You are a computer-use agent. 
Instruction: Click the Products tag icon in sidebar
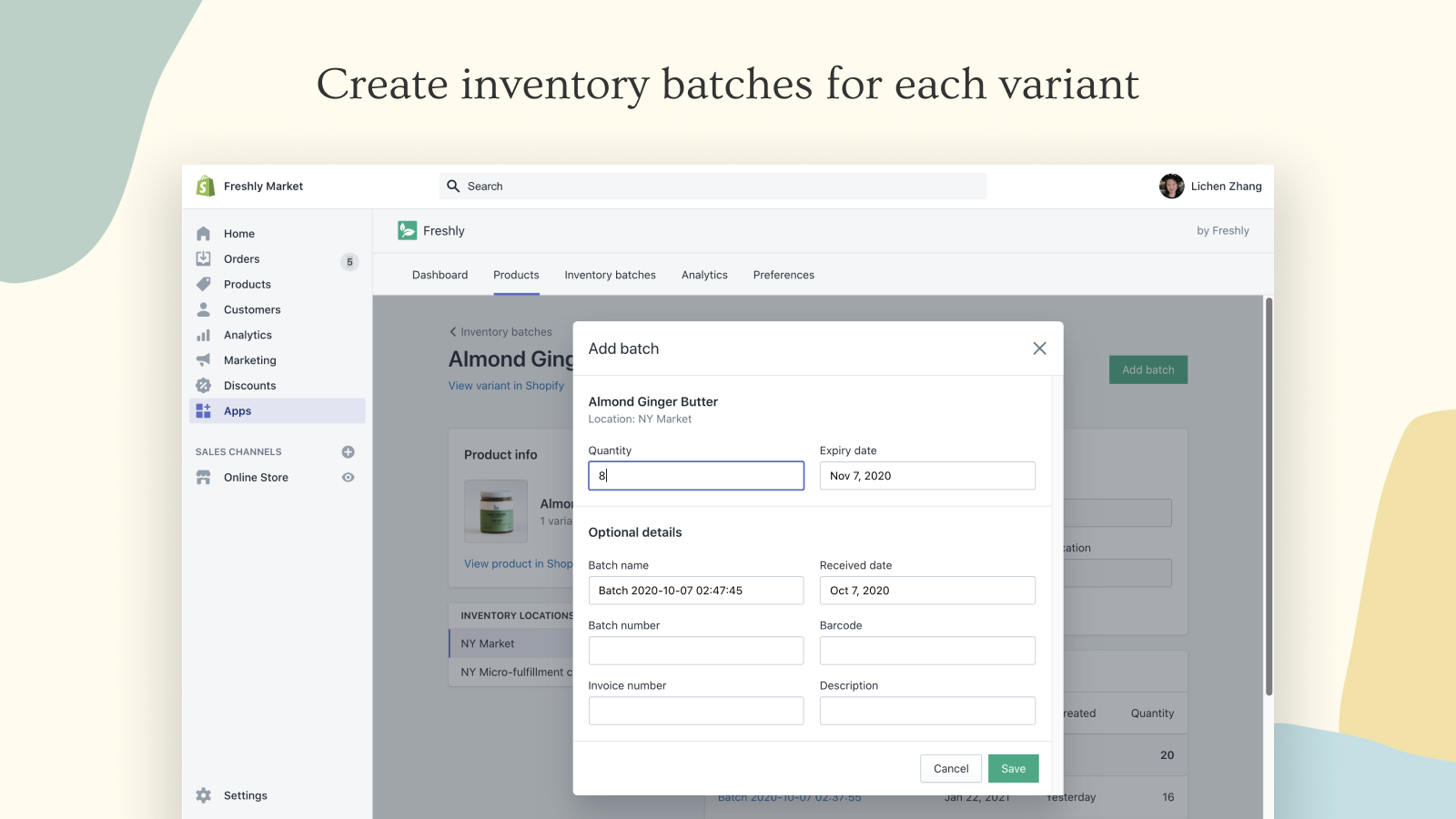pos(204,284)
